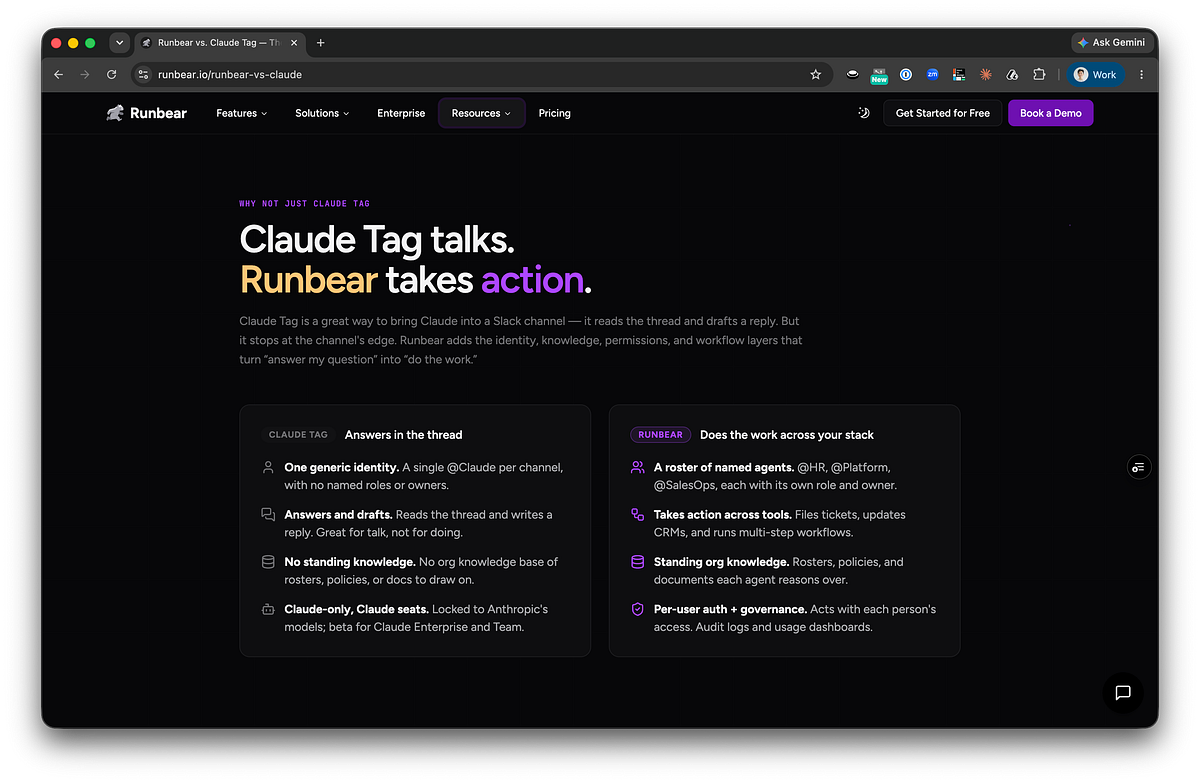The height and width of the screenshot is (783, 1200).
Task: Click the Runbear logo
Action: (x=147, y=113)
